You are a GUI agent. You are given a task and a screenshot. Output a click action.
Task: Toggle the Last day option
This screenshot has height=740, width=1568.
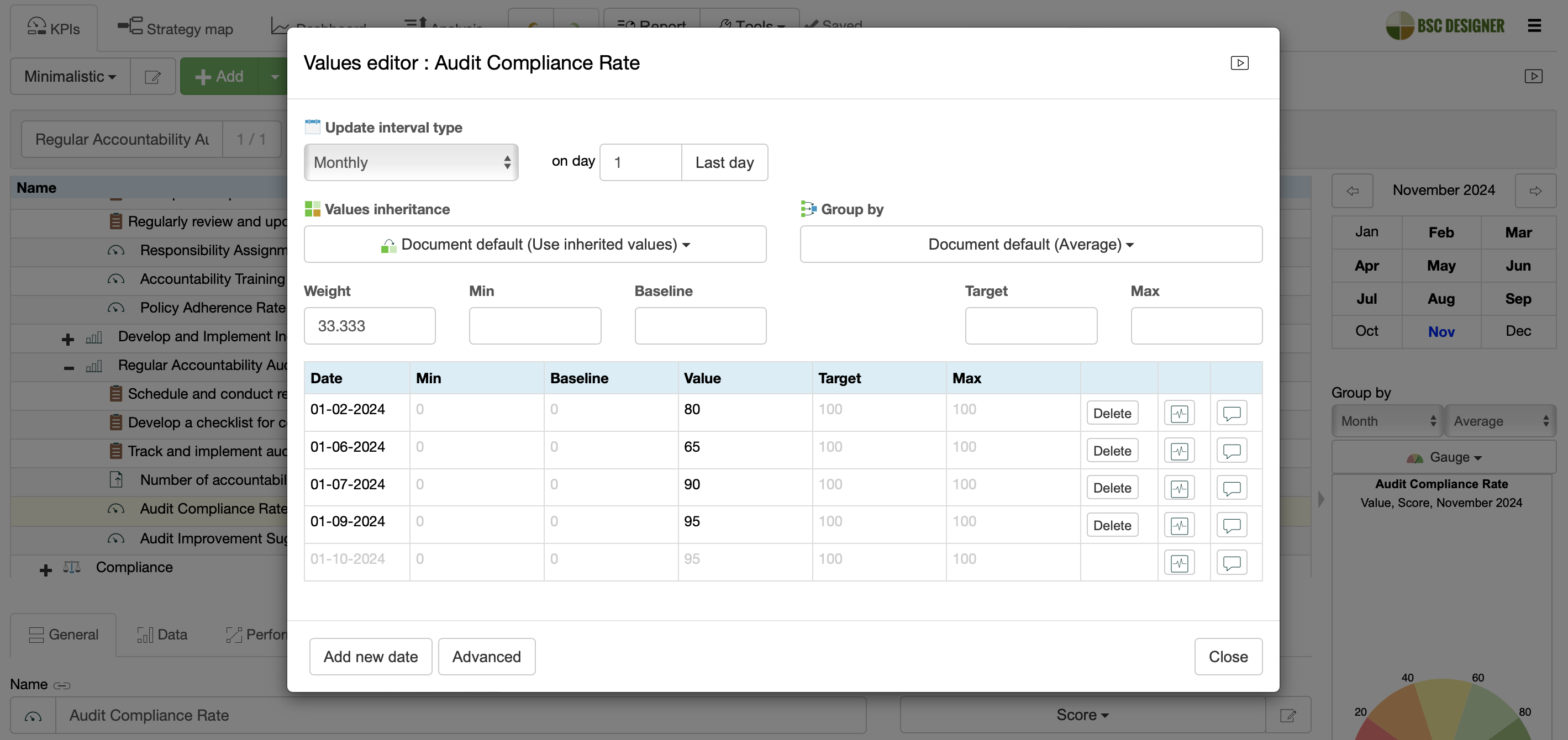724,162
